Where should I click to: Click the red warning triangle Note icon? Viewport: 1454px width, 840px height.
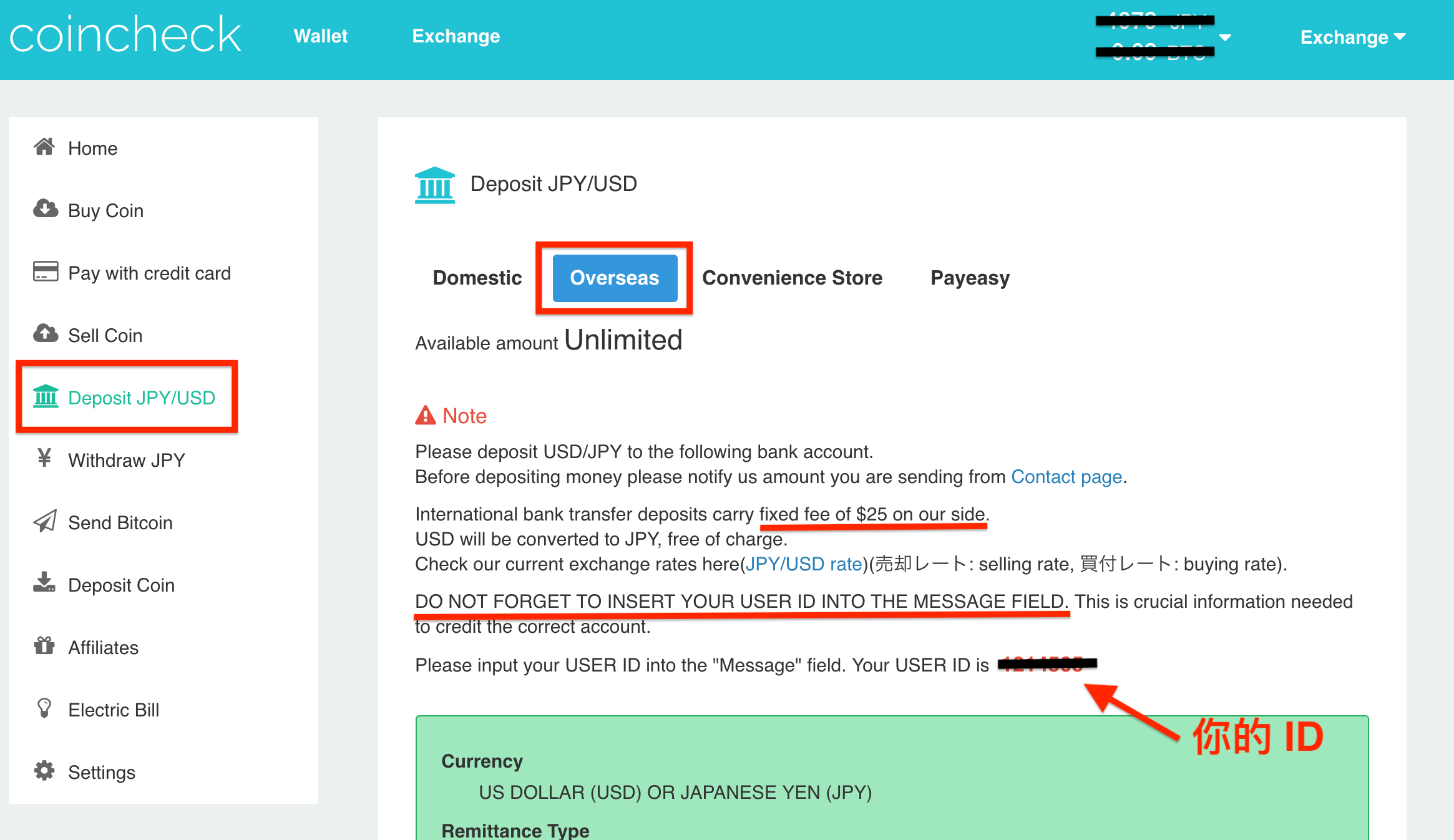(x=426, y=415)
